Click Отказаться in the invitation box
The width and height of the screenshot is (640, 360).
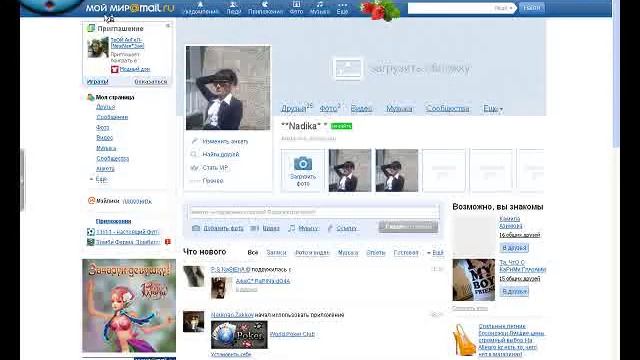(151, 82)
